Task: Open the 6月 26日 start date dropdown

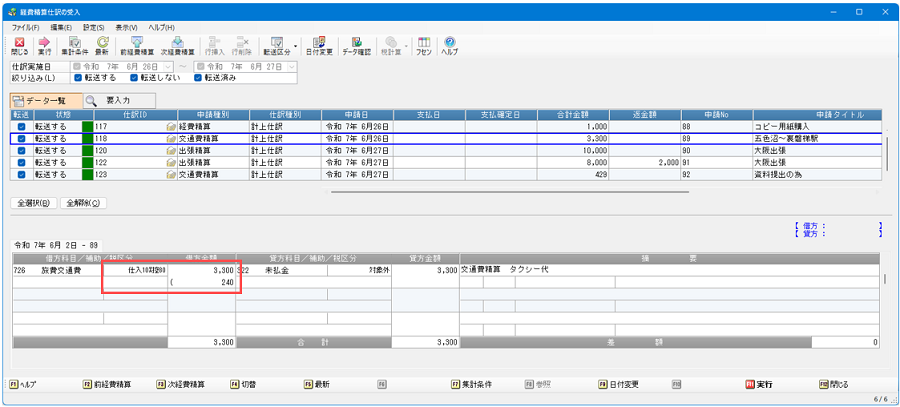Action: [168, 67]
